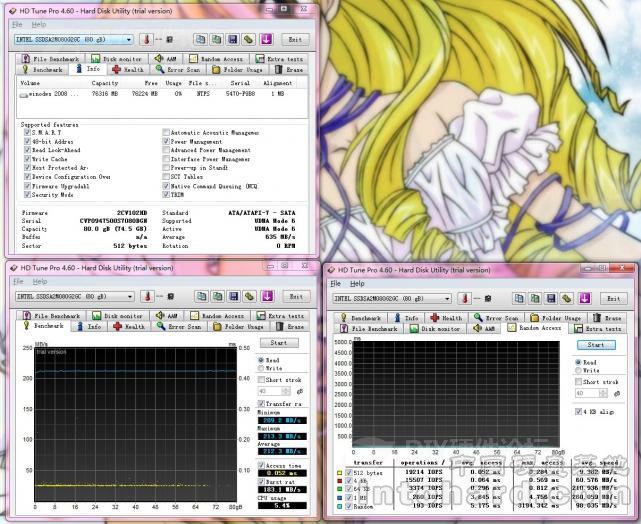The height and width of the screenshot is (524, 641).
Task: Toggle Burst rate checkbox in Benchmark window
Action: pyautogui.click(x=261, y=481)
